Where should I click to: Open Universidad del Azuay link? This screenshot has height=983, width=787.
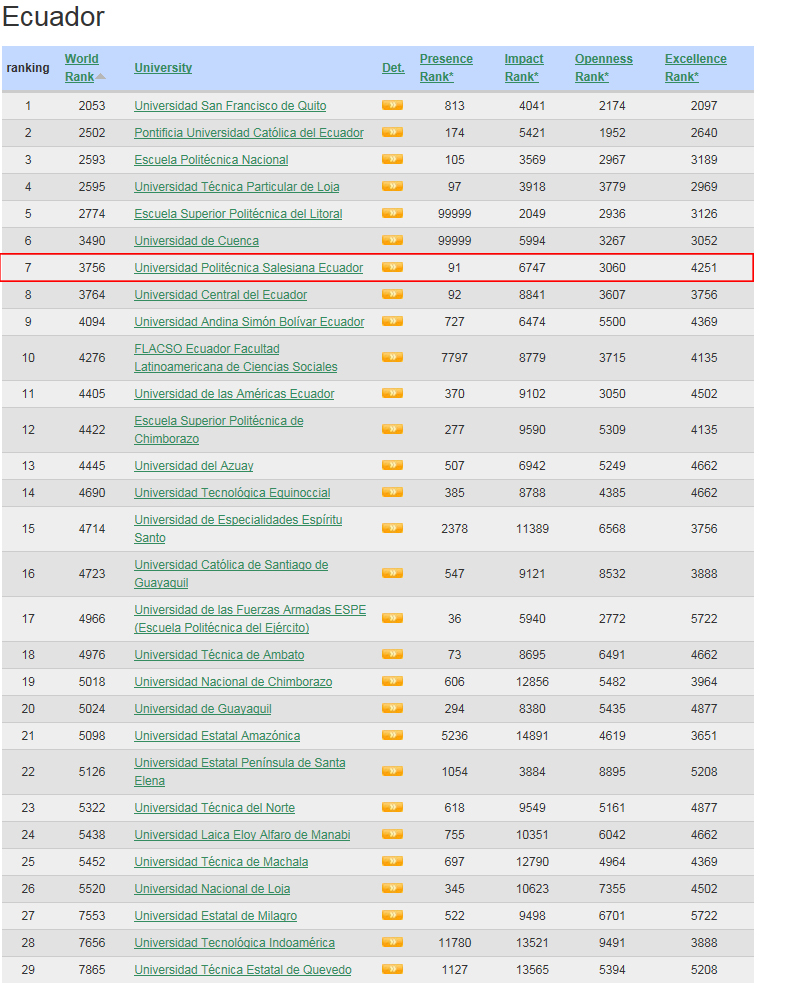194,466
